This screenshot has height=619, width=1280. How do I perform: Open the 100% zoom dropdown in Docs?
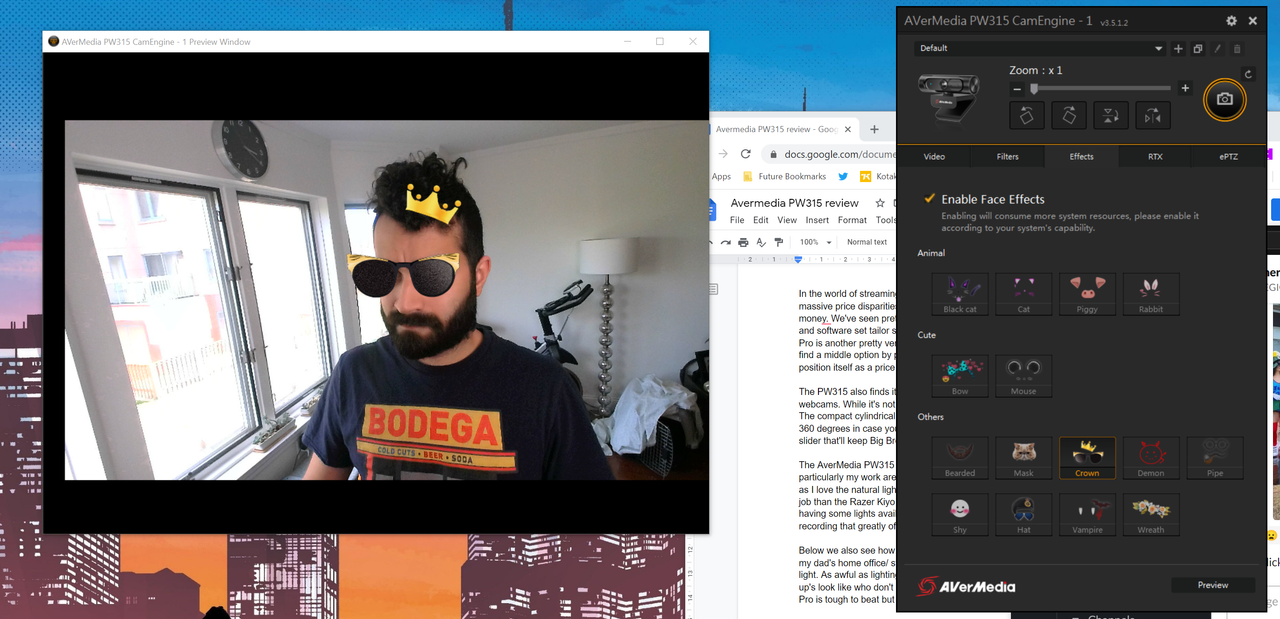pos(816,242)
